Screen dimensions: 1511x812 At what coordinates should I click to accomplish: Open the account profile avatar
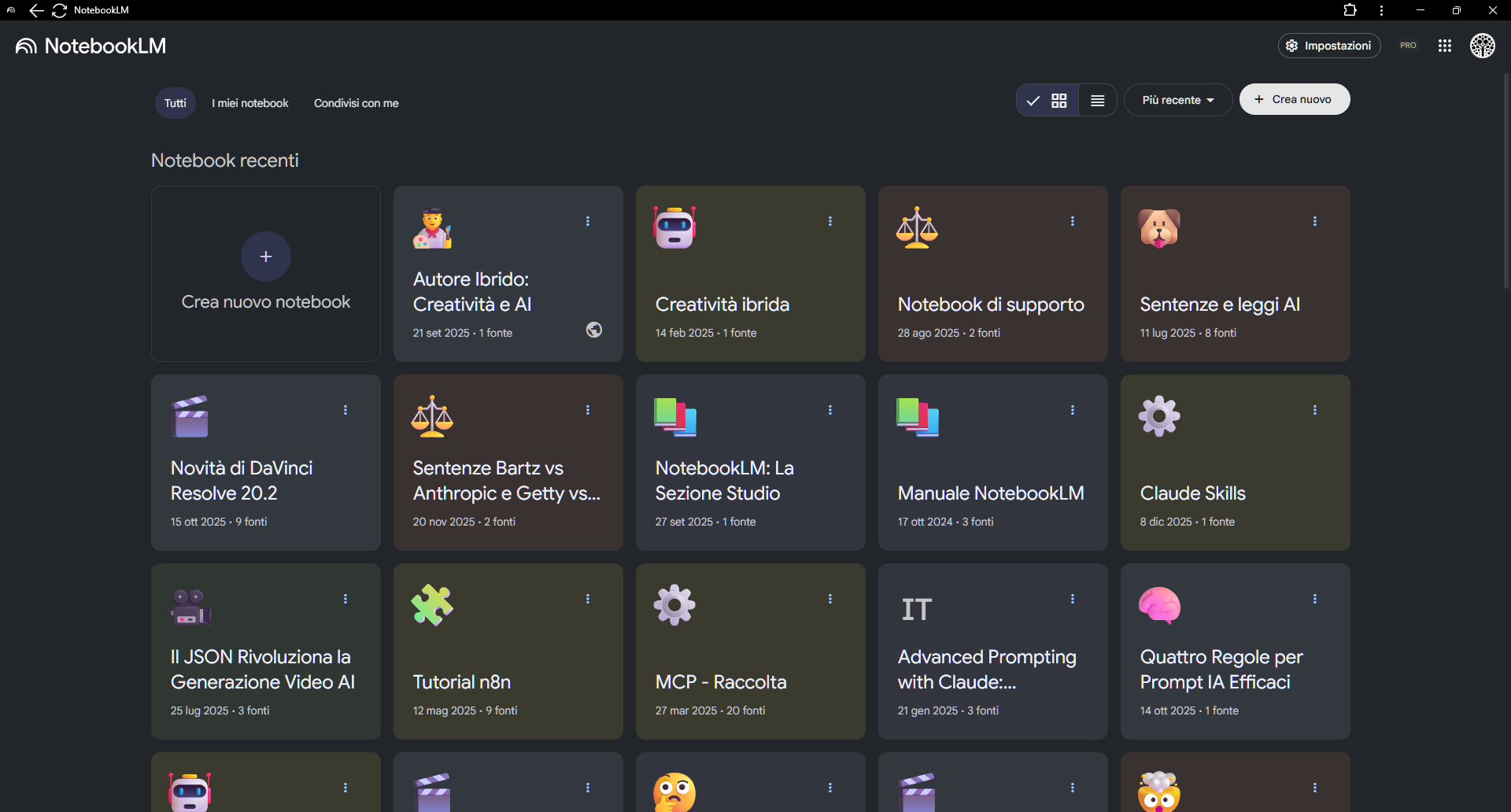[x=1482, y=46]
